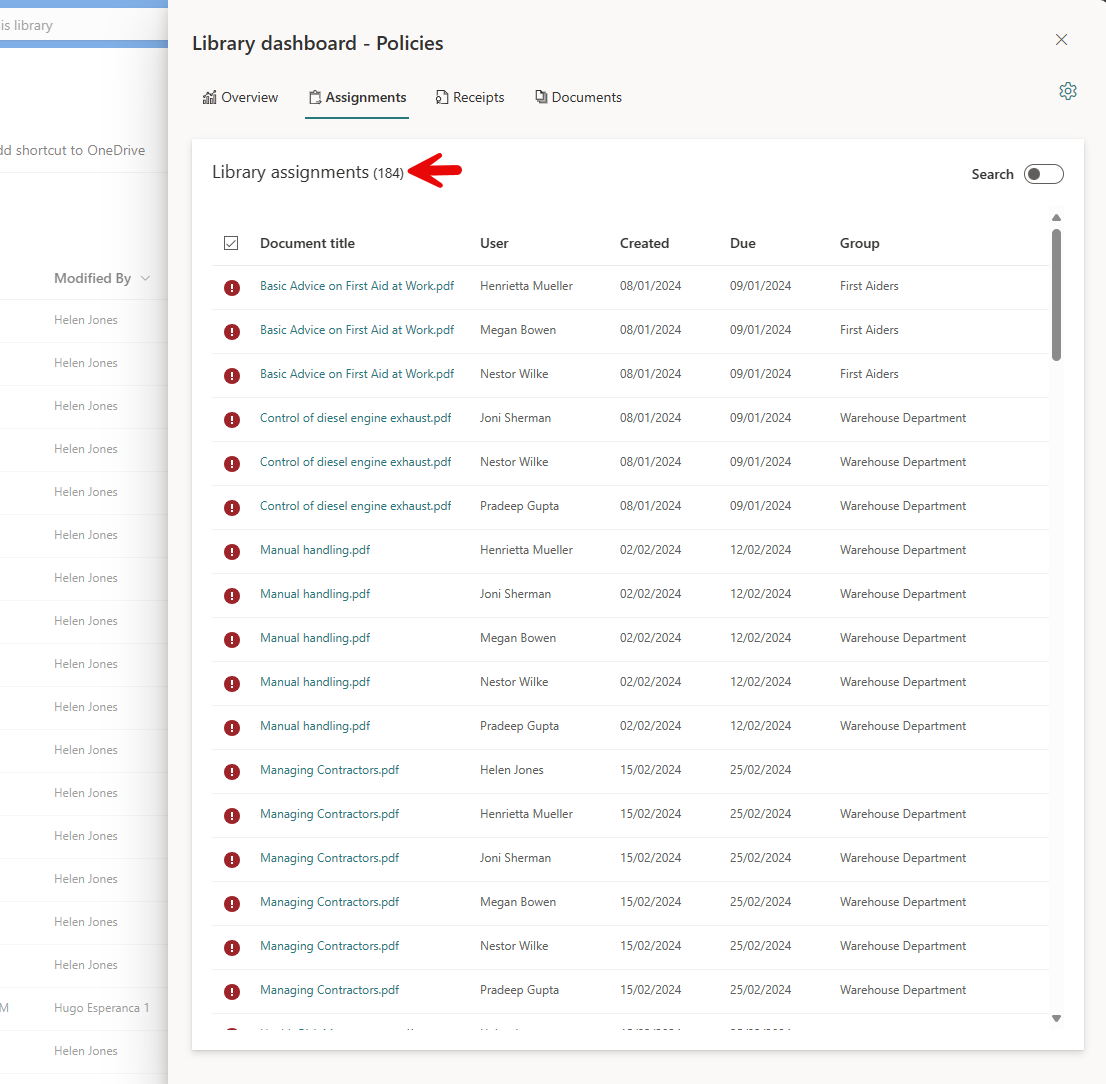Screen dimensions: 1106x1084
Task: Click the assignments list scrollbar thumb
Action: (1056, 295)
